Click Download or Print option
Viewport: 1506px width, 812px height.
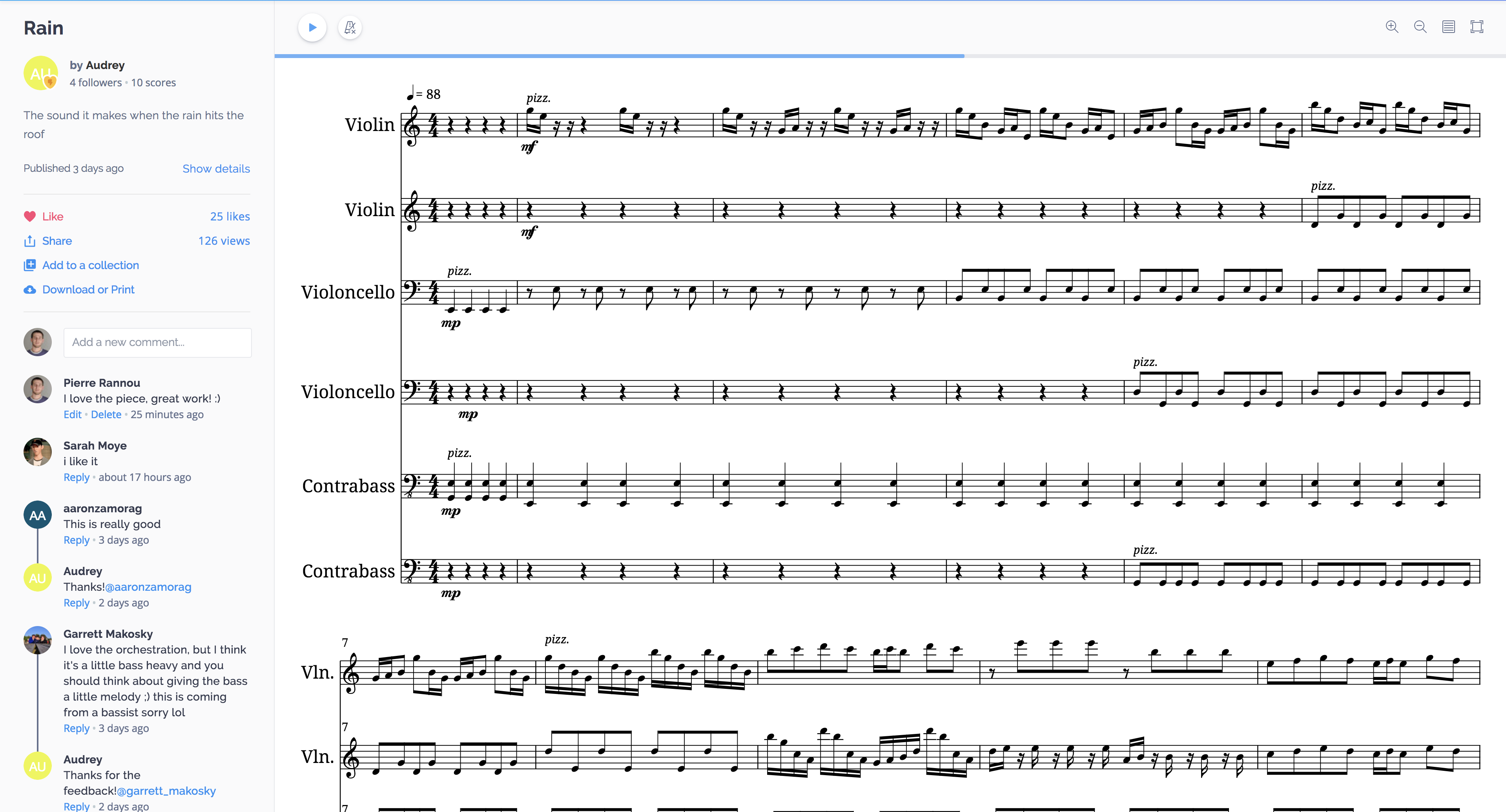(x=88, y=289)
